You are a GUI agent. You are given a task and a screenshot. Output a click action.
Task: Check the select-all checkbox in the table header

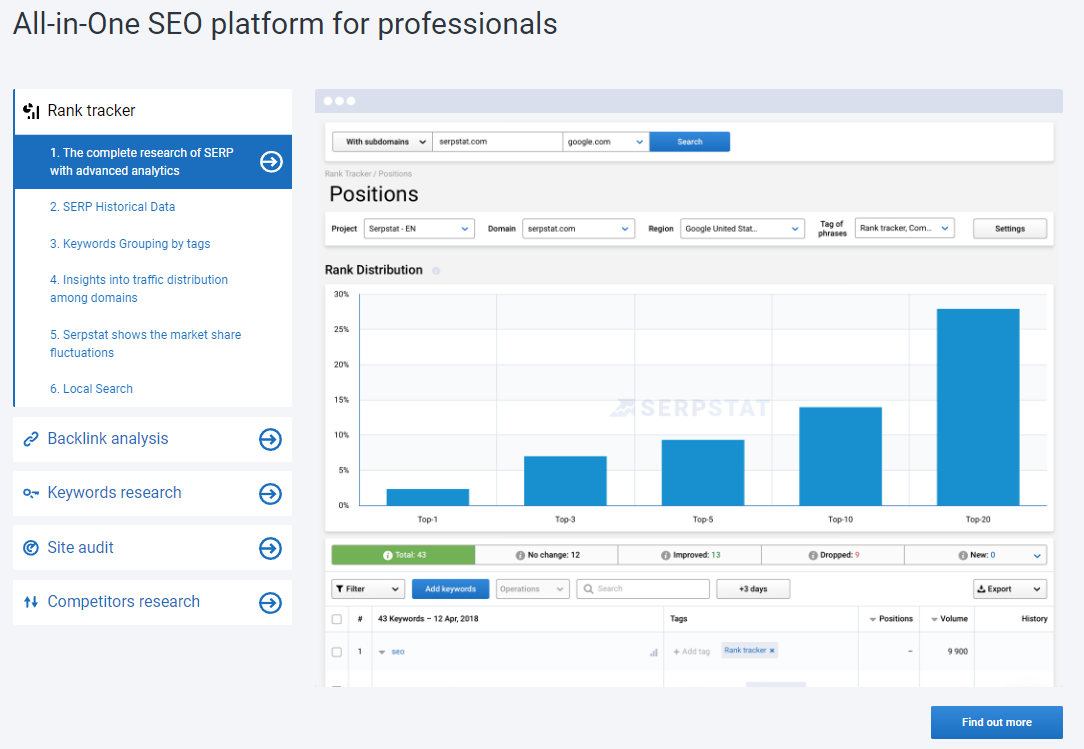337,619
